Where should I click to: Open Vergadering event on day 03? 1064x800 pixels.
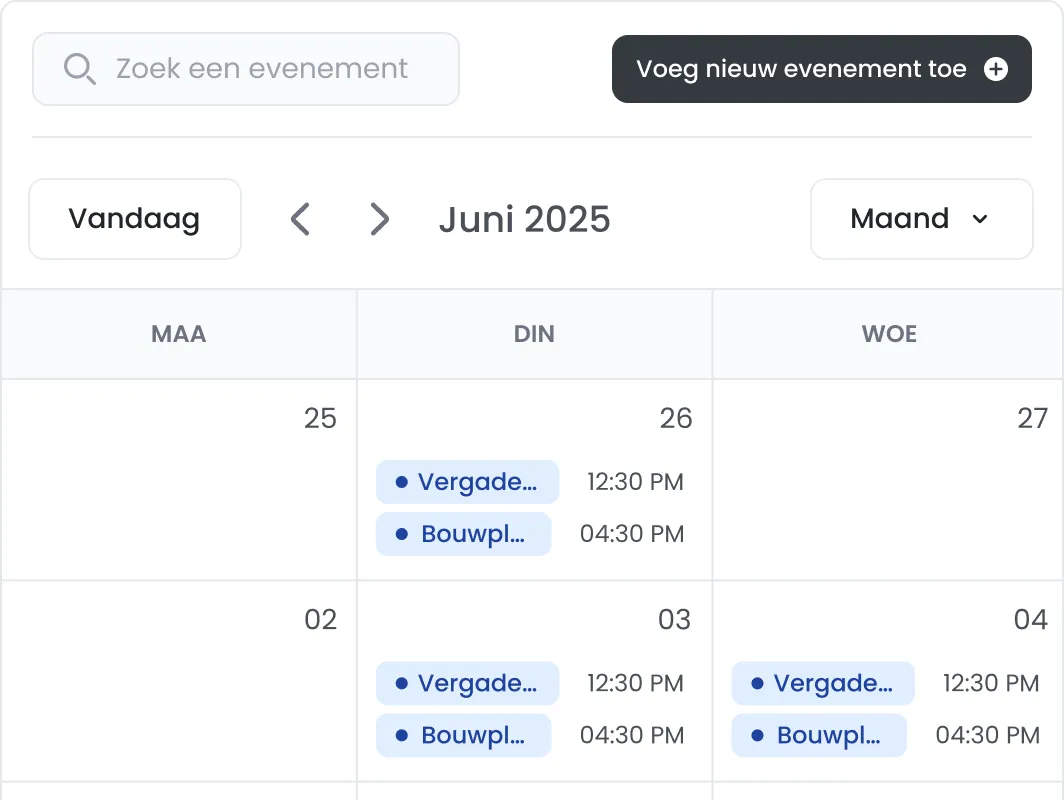467,684
